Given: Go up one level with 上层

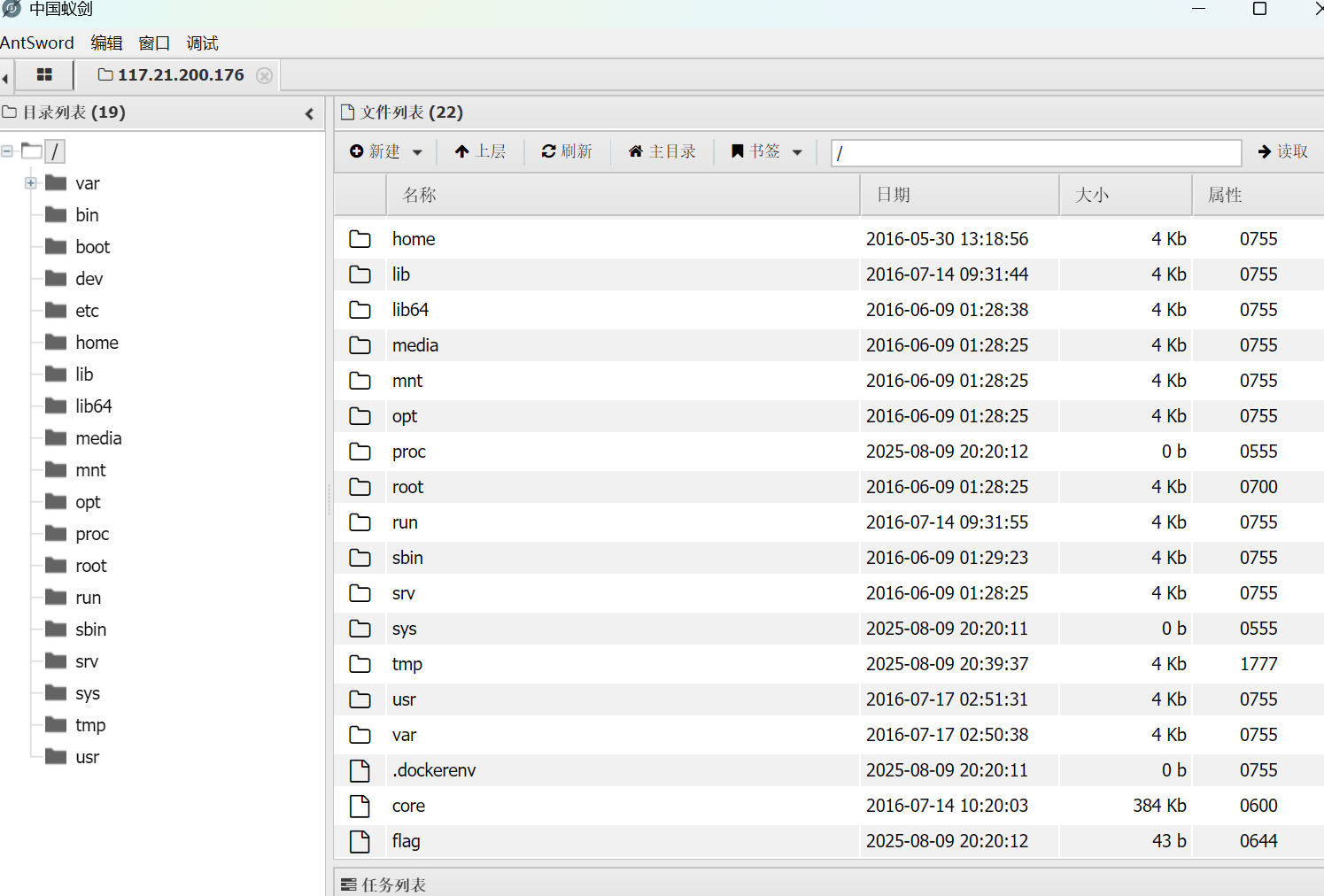Looking at the screenshot, I should click(480, 151).
